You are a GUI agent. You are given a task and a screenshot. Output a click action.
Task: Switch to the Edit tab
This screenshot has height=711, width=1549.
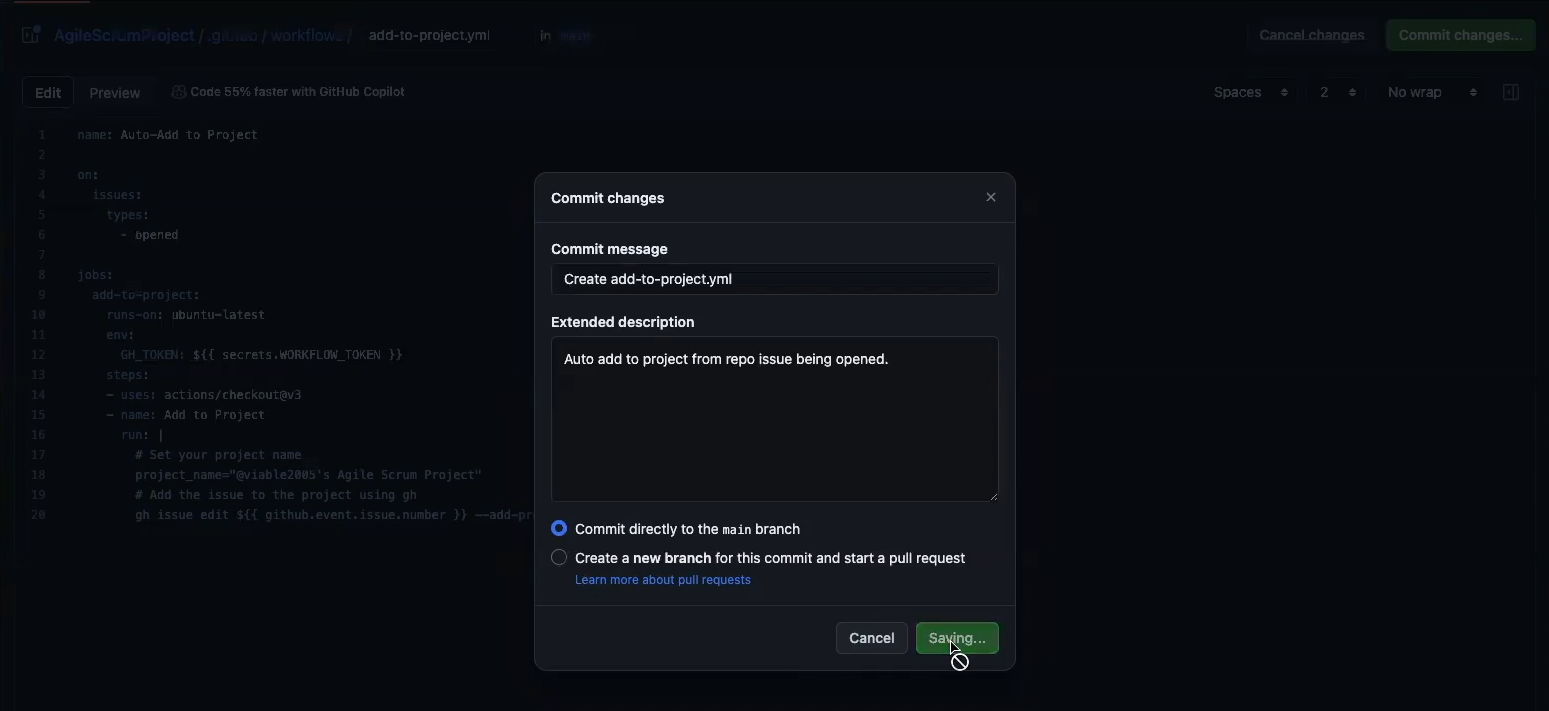[48, 92]
